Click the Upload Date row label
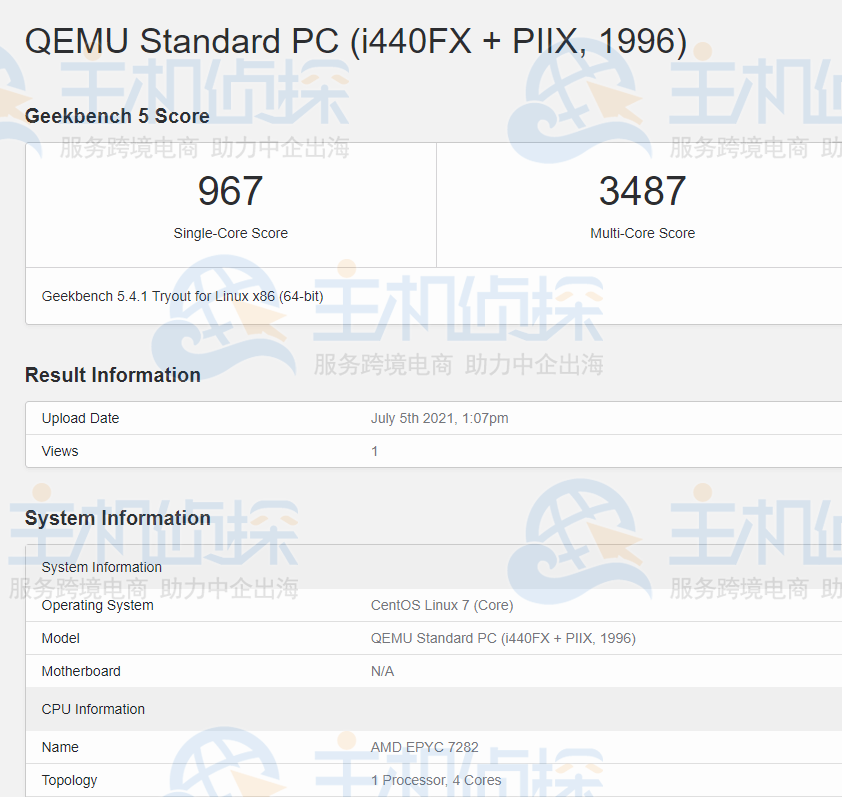Image resolution: width=842 pixels, height=797 pixels. [80, 418]
